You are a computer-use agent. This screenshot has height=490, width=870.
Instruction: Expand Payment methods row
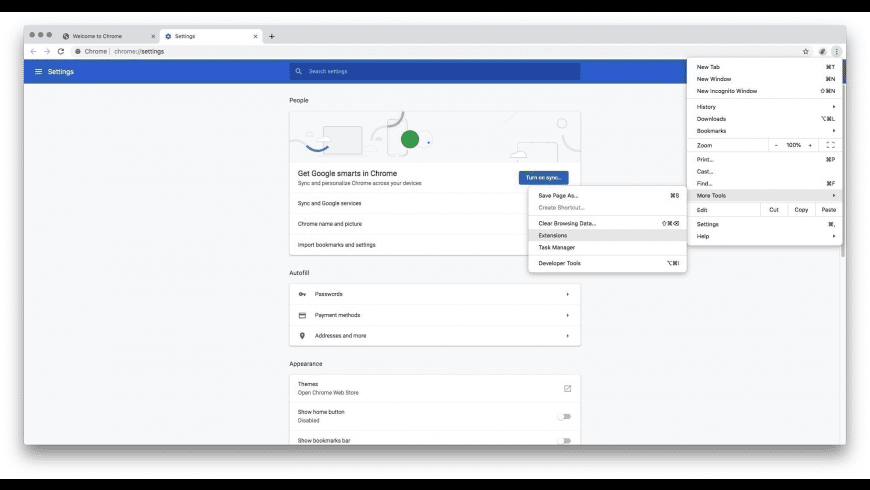pyautogui.click(x=434, y=315)
